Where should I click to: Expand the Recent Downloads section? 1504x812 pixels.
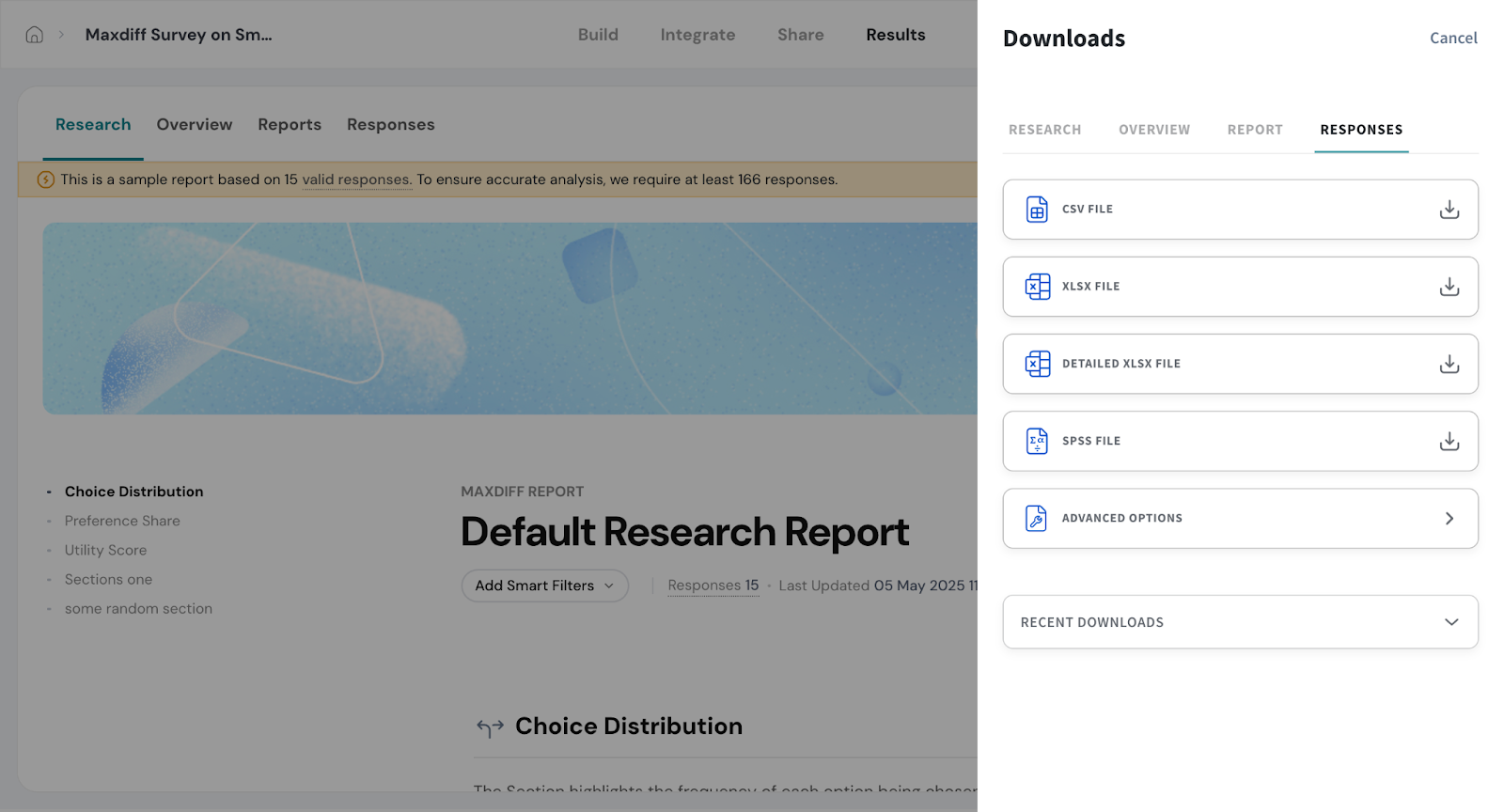click(x=1450, y=622)
